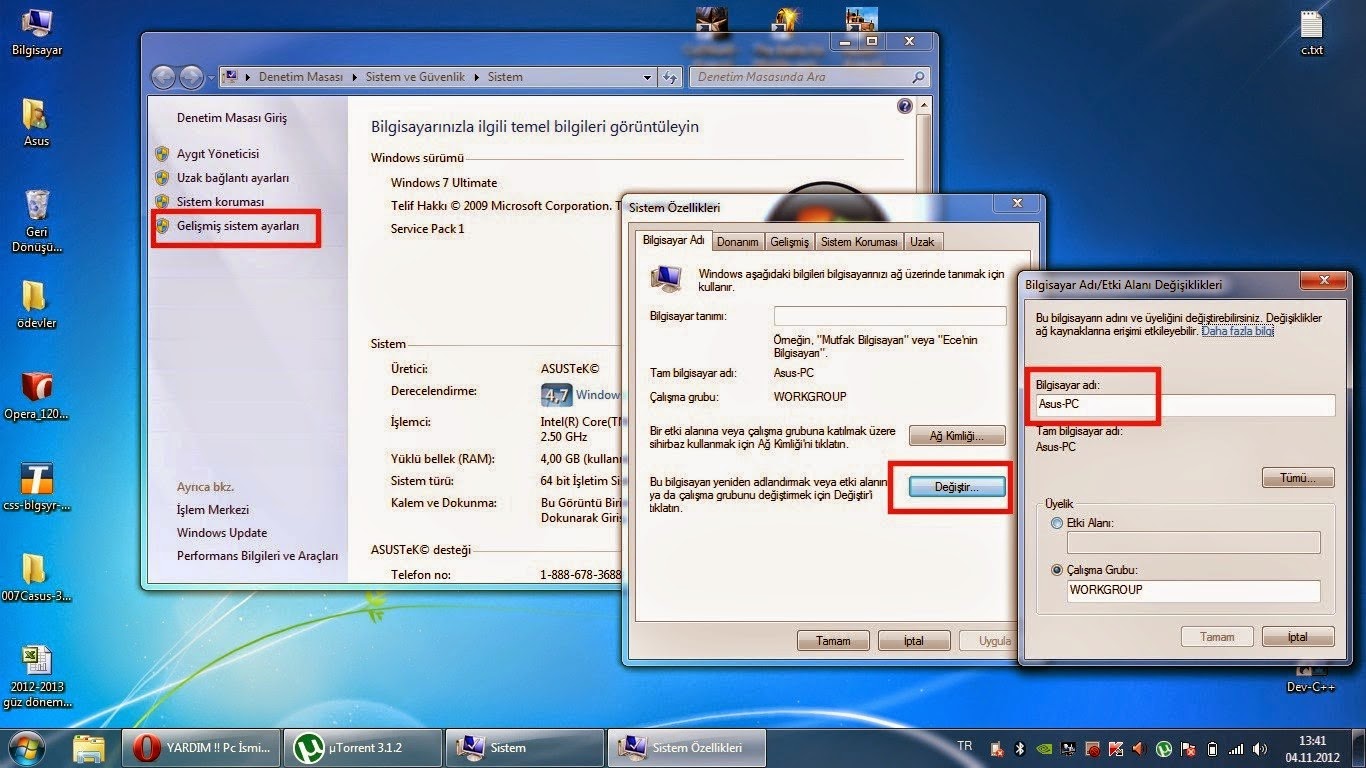The height and width of the screenshot is (768, 1366).
Task: Switch to the Uzak tab
Action: coord(923,242)
